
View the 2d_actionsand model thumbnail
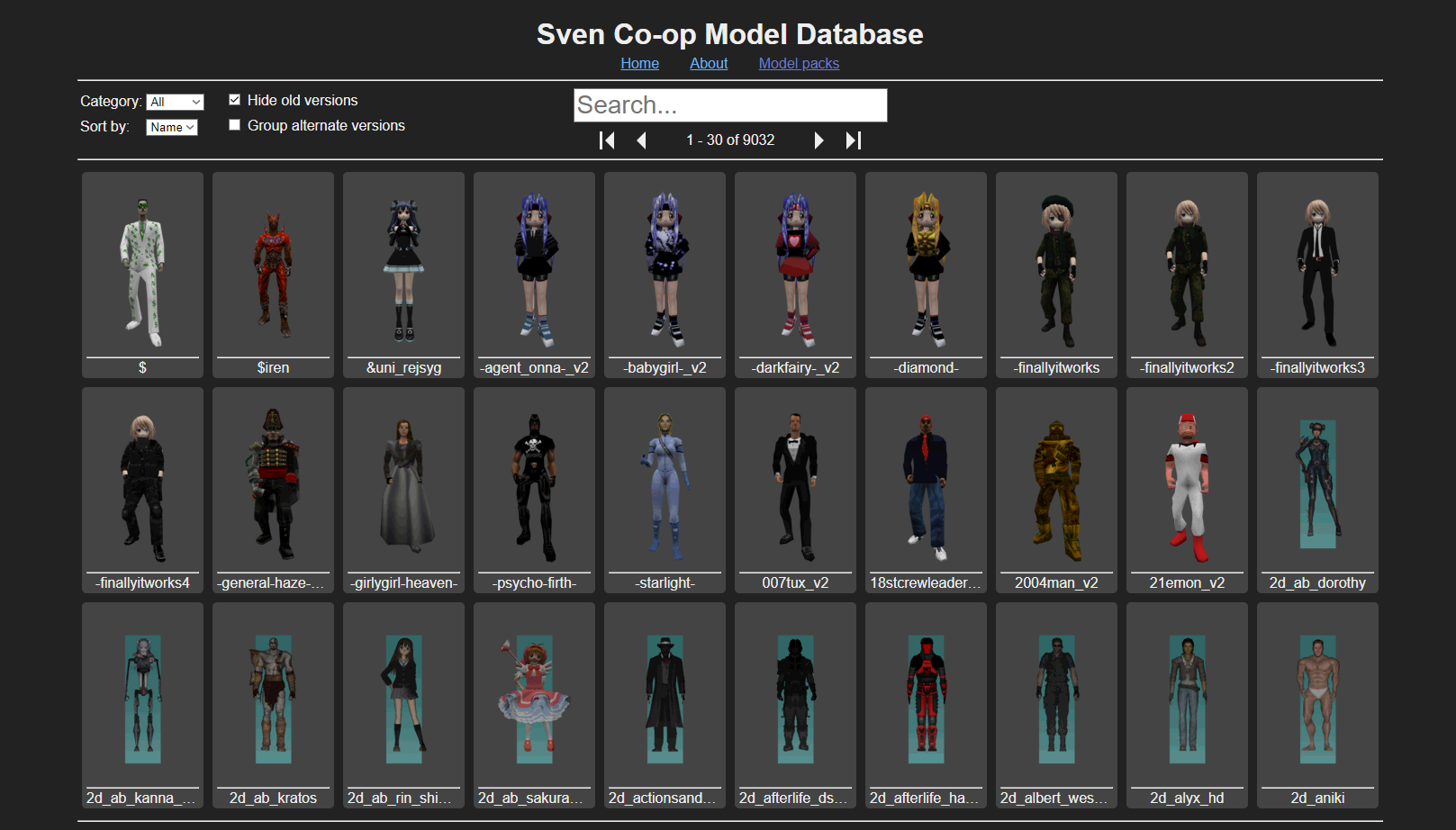(x=665, y=706)
